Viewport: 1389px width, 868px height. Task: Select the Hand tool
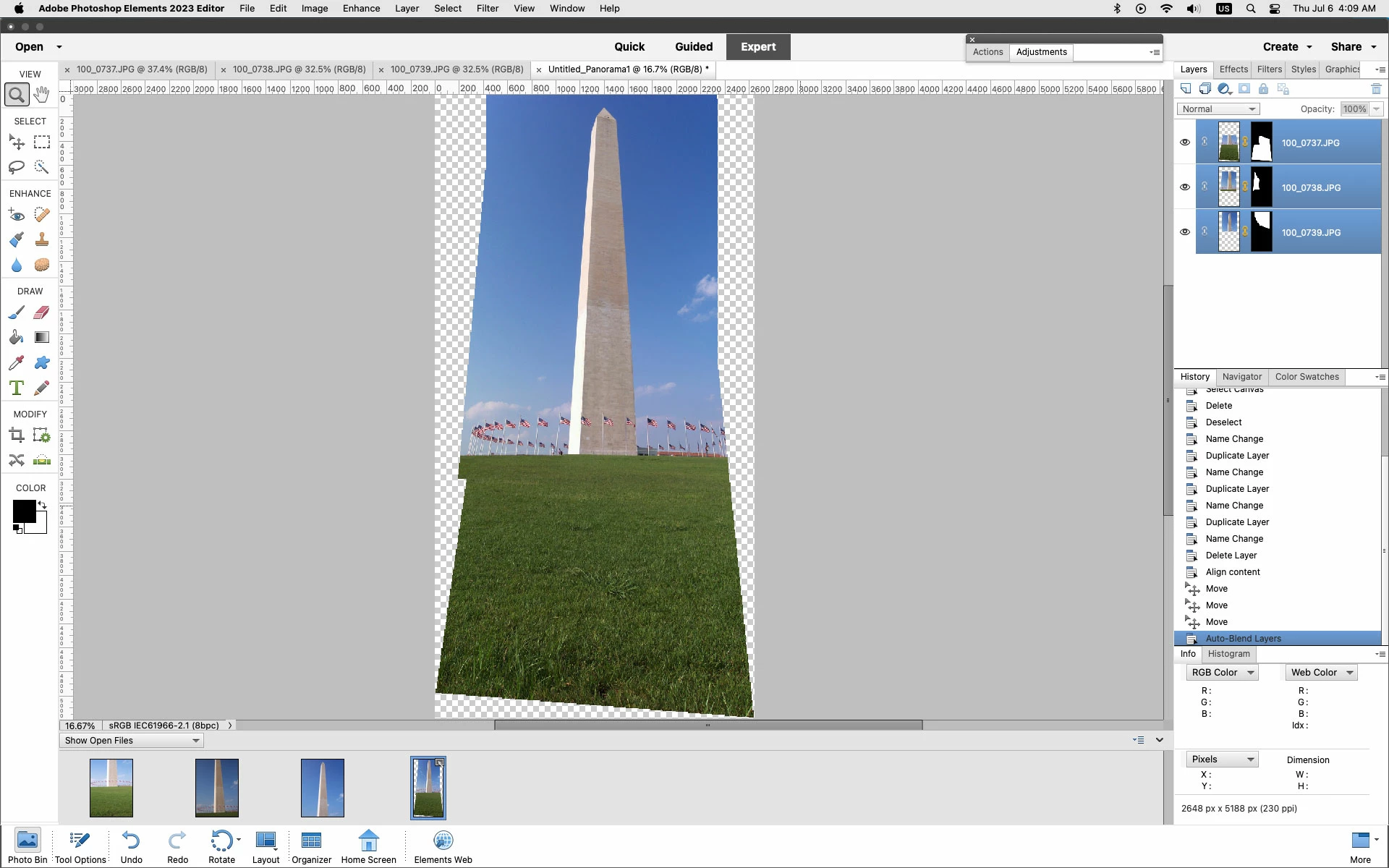42,95
